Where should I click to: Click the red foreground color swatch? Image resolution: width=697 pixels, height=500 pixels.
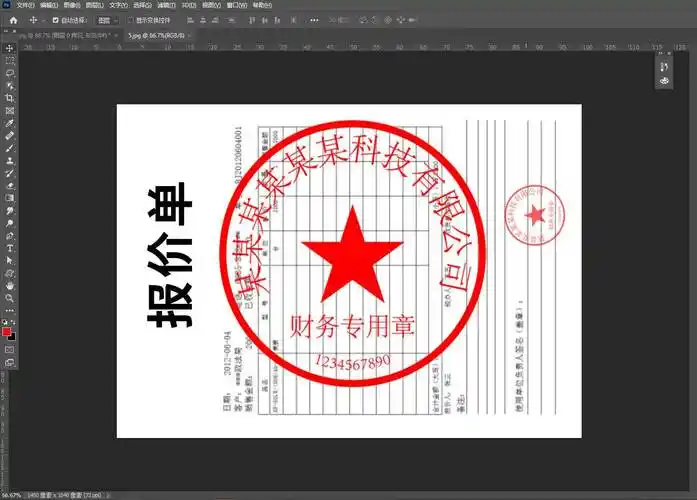[x=6, y=332]
